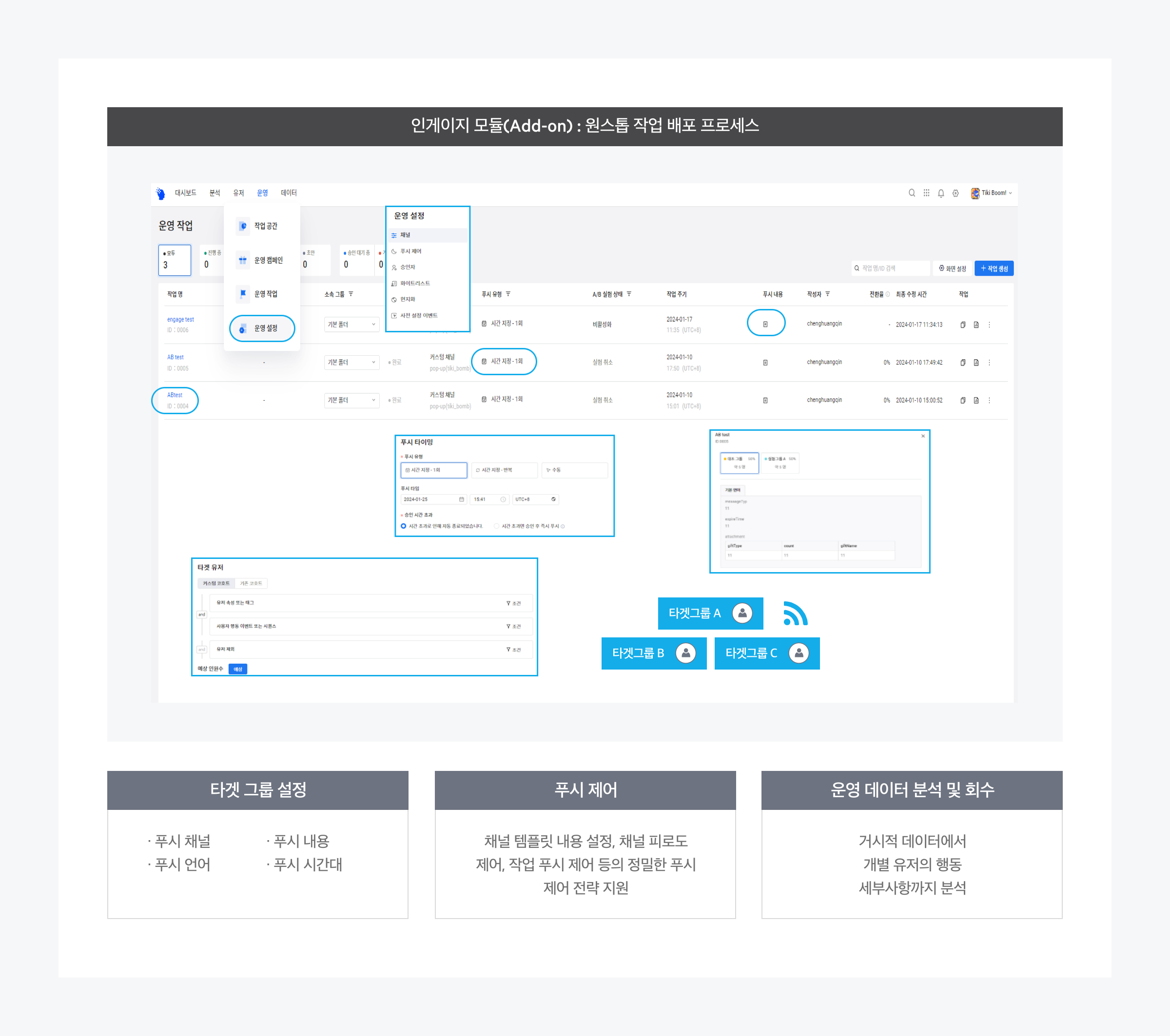The image size is (1170, 1036).
Task: Select push immediately after approval radio
Action: pos(496,526)
